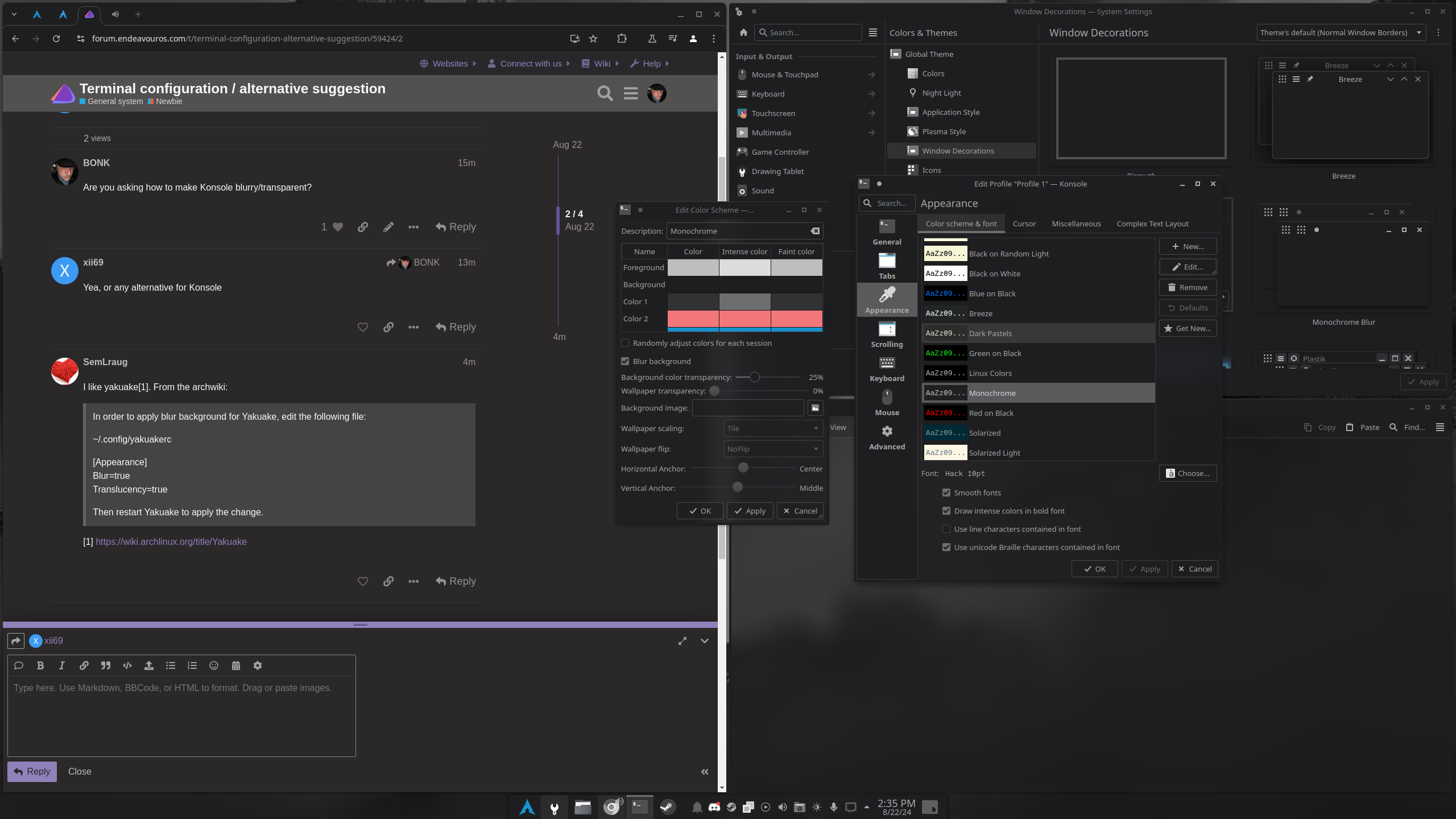This screenshot has width=1456, height=819.
Task: Edit BONK's post with pencil icon
Action: [388, 227]
